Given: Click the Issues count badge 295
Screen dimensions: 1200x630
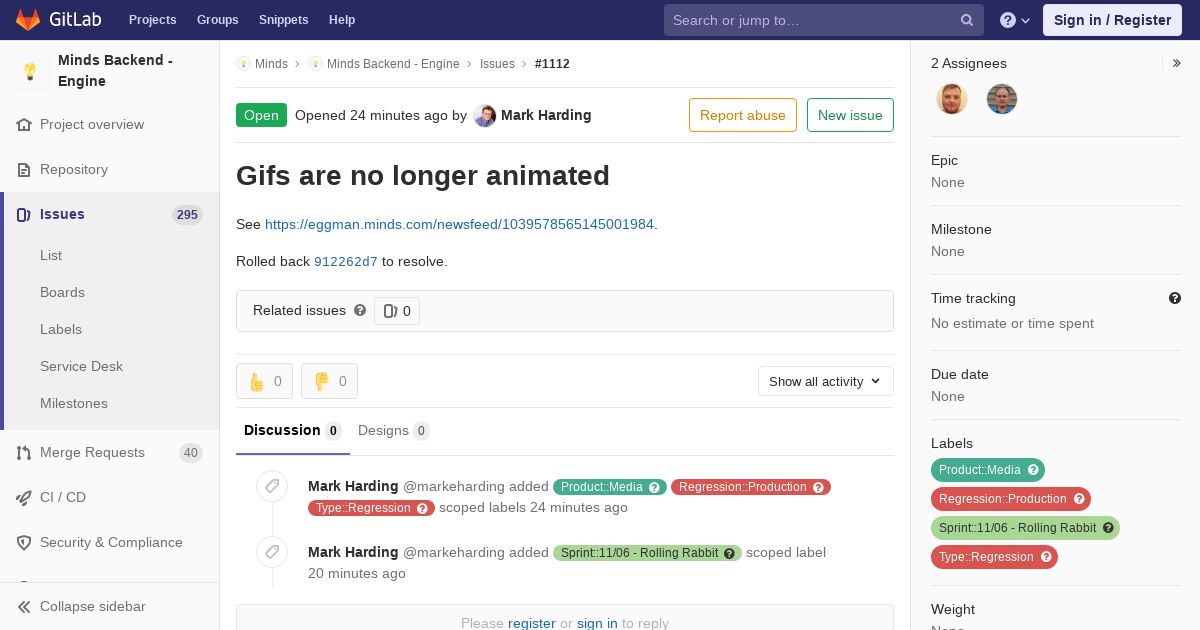Looking at the screenshot, I should click(187, 215).
